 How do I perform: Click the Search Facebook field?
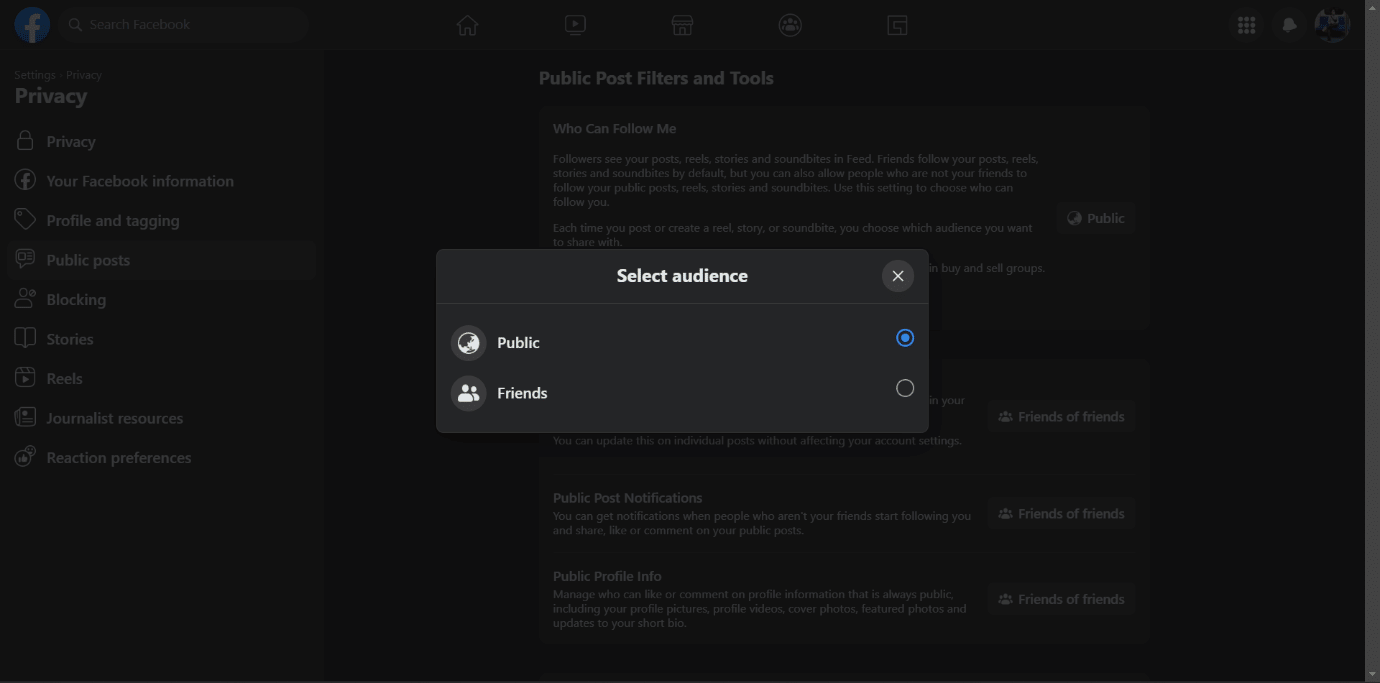[x=185, y=25]
